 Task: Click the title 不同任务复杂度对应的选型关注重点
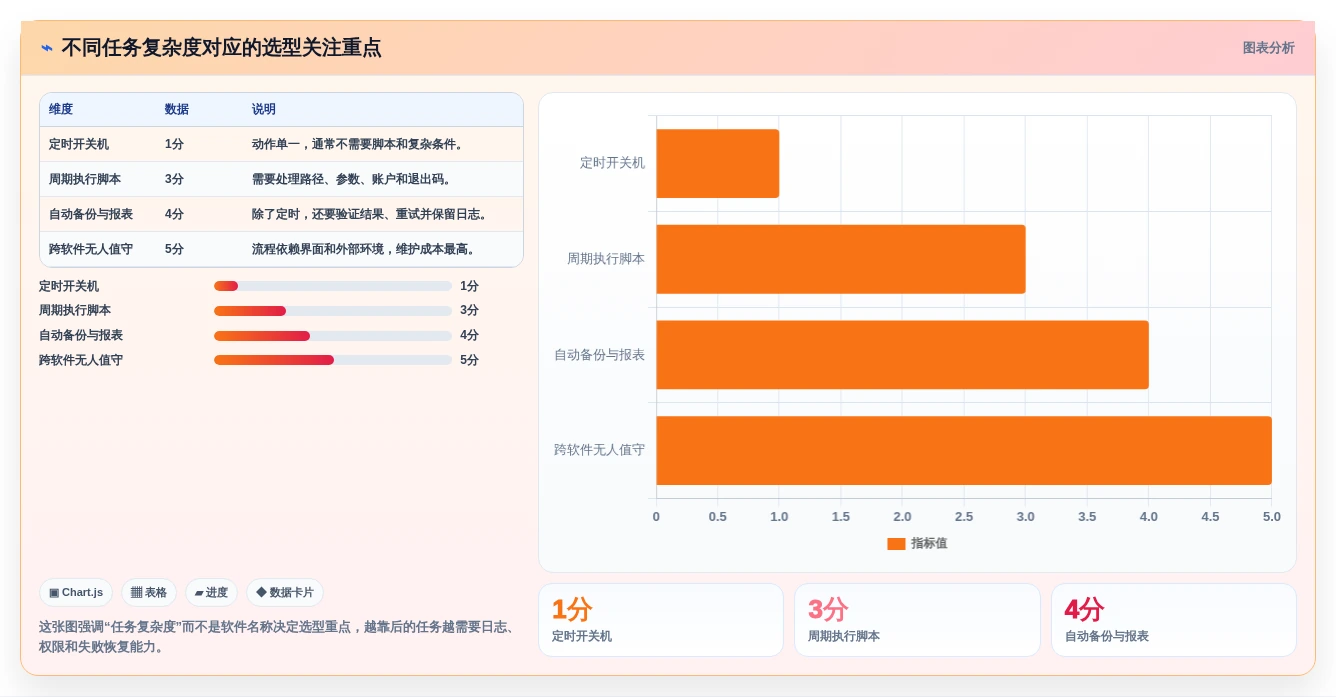[x=221, y=48]
